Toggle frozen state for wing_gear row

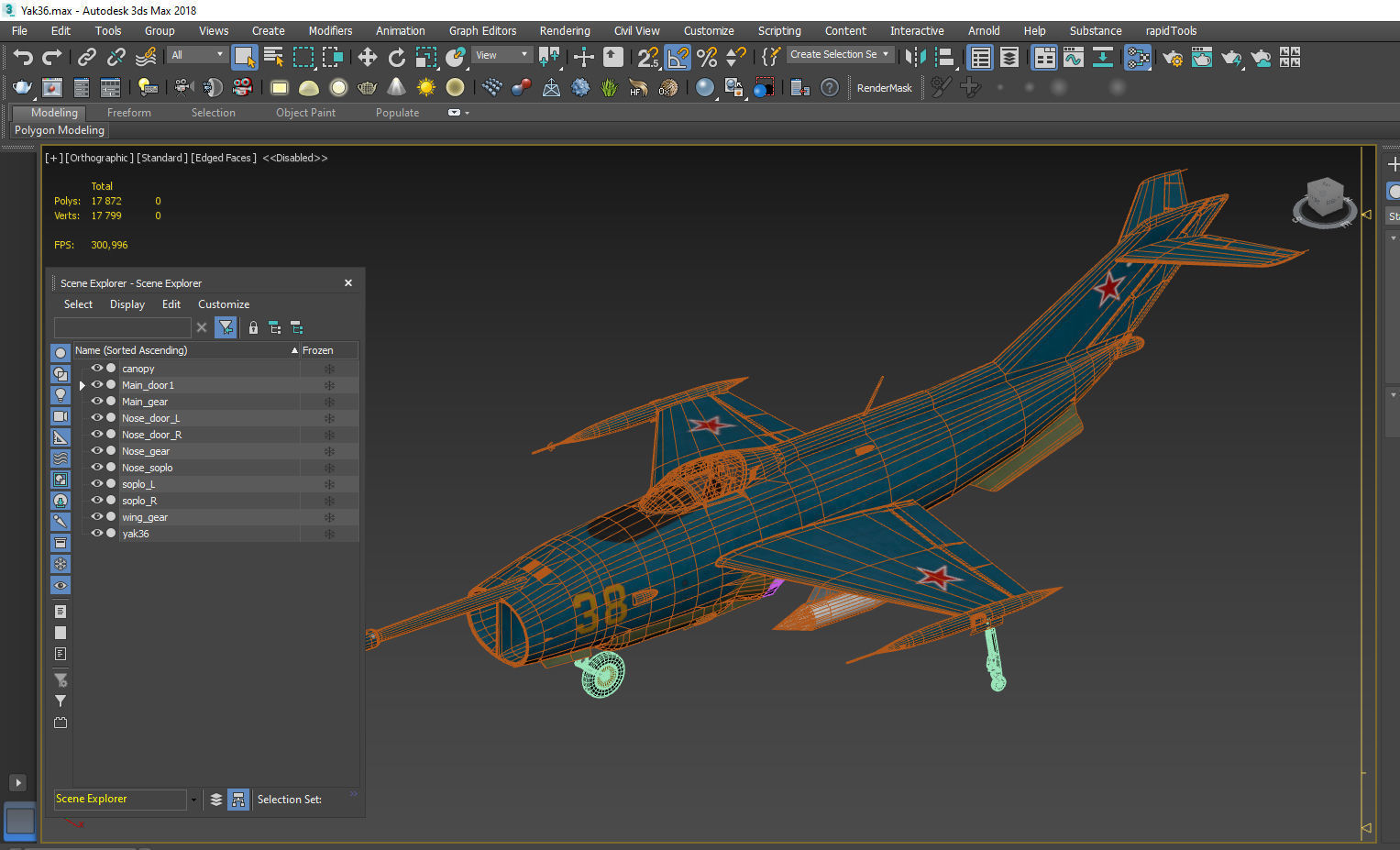pos(329,517)
